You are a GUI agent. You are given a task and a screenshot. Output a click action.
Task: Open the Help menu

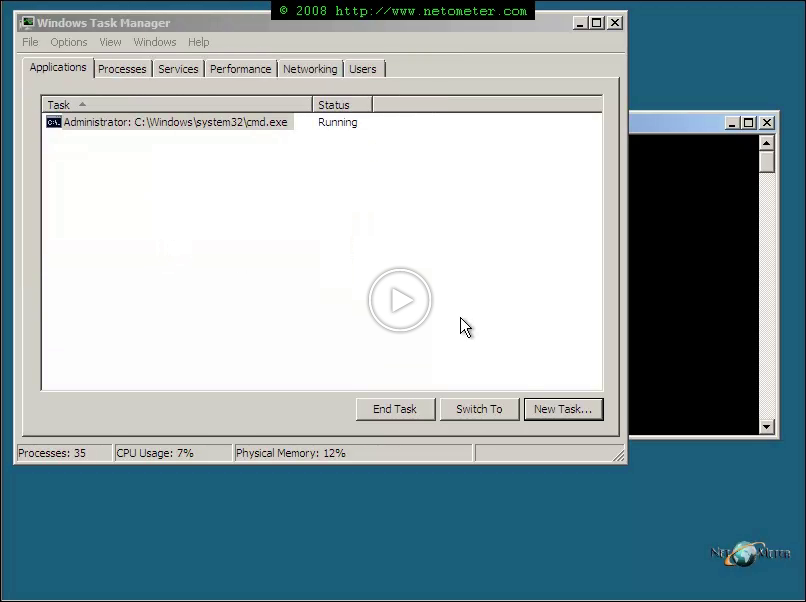198,42
